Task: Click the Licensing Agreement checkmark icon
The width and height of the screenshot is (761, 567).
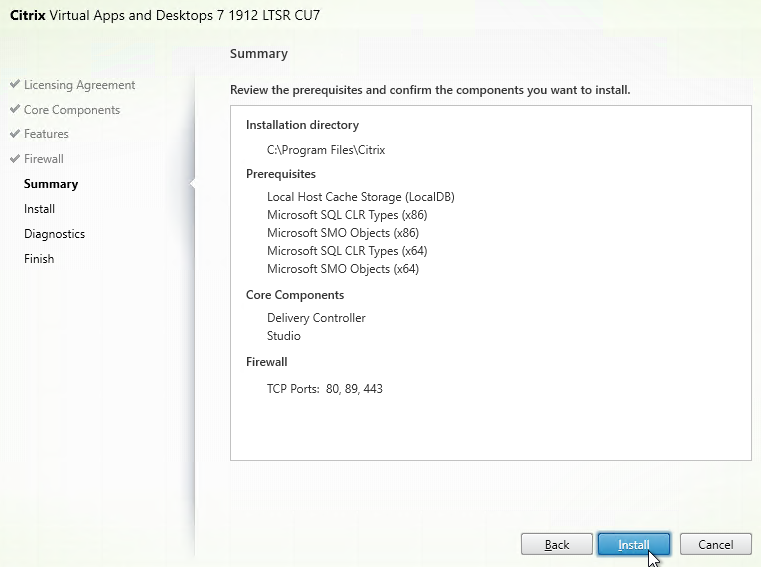Action: point(14,85)
